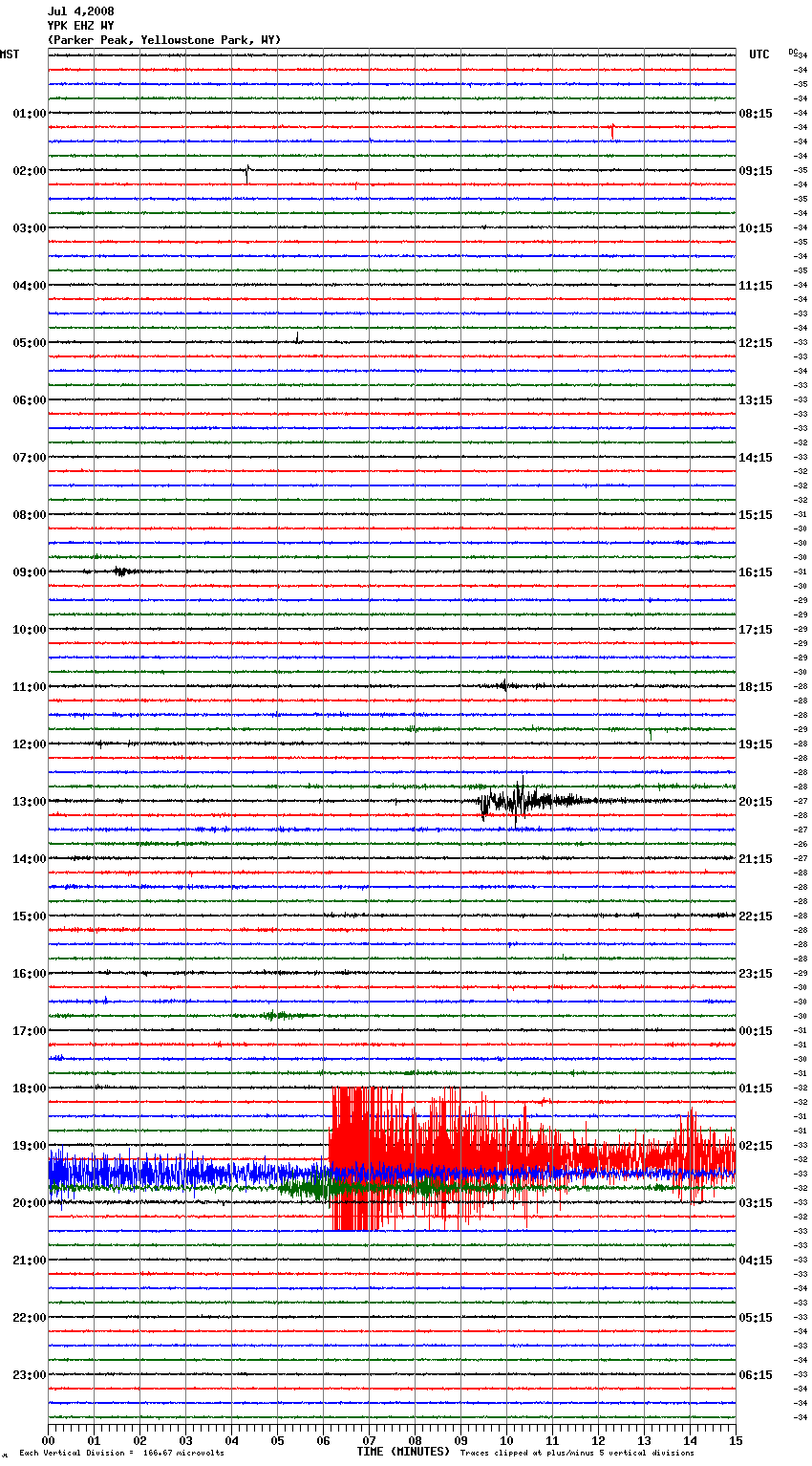Select the '10:00' MST time label
Image resolution: width=812 pixels, height=1466 pixels.
pyautogui.click(x=30, y=630)
